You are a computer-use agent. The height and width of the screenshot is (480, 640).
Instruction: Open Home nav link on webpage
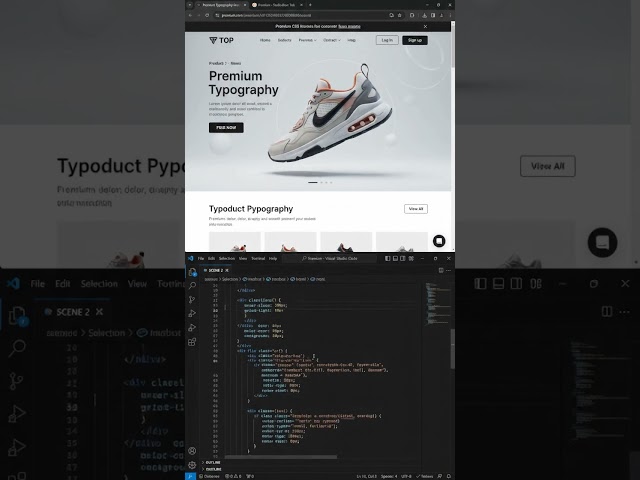pyautogui.click(x=265, y=40)
